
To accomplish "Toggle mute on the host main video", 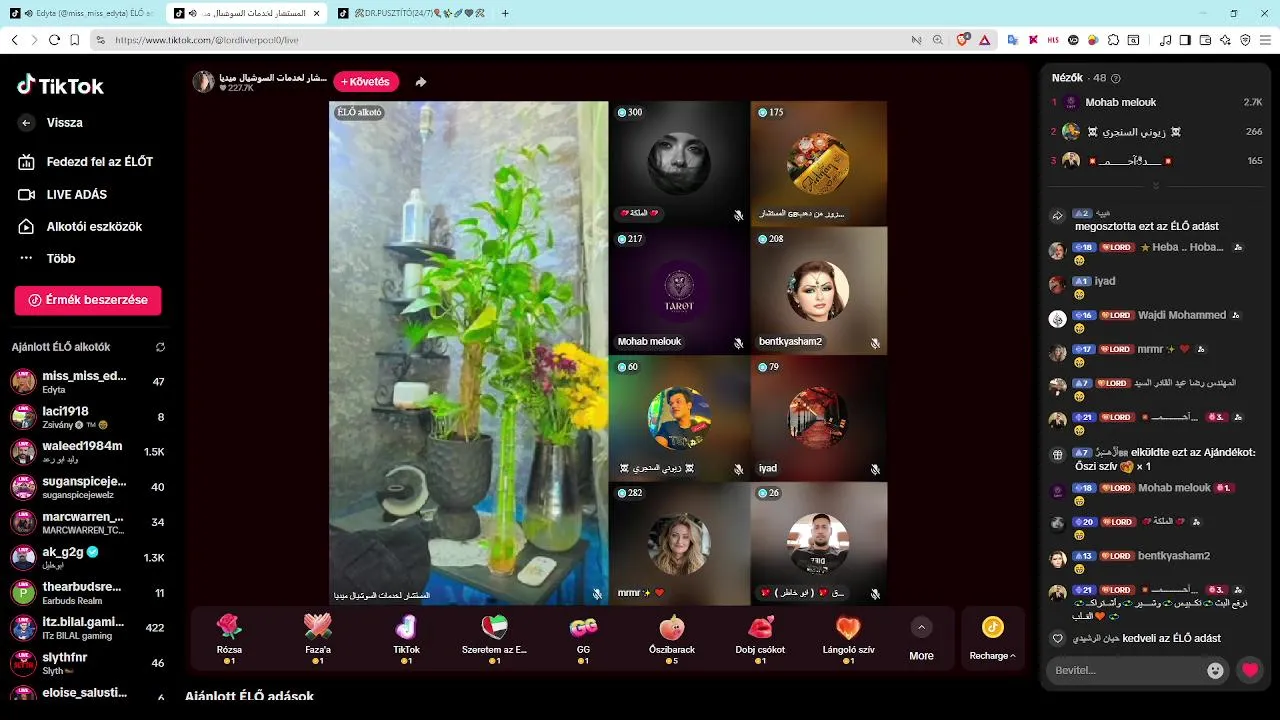I will (597, 594).
